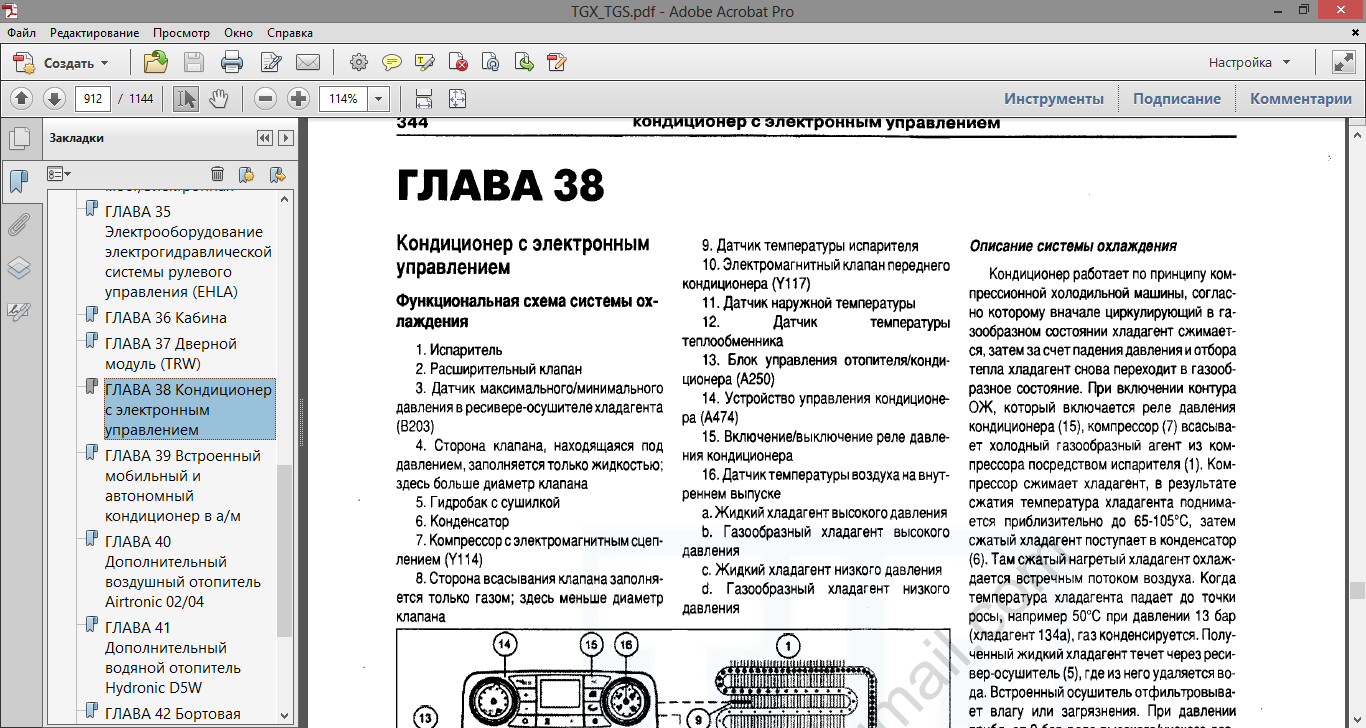Open the Создать dropdown
The height and width of the screenshot is (728, 1366).
61,63
